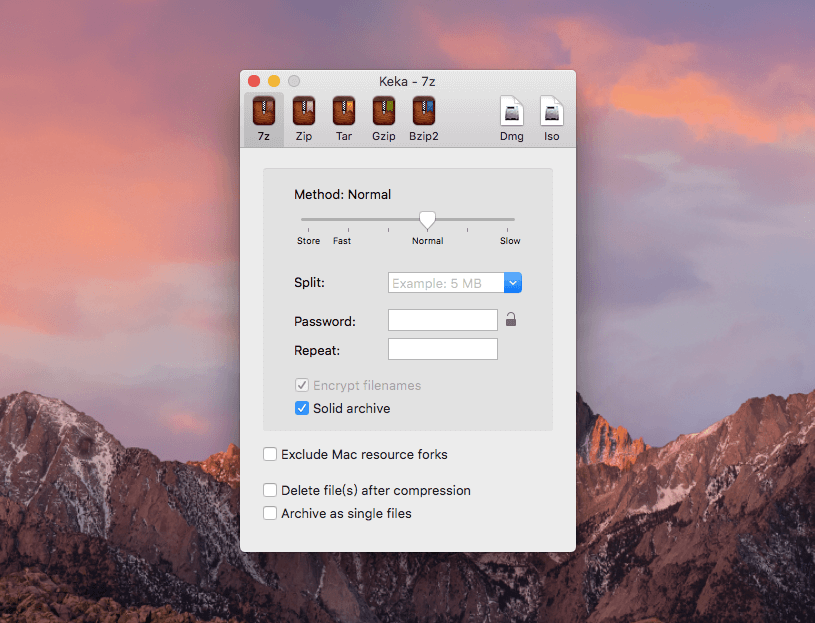Click the padlock icon beside Password
Viewport: 815px width, 623px height.
pos(511,320)
